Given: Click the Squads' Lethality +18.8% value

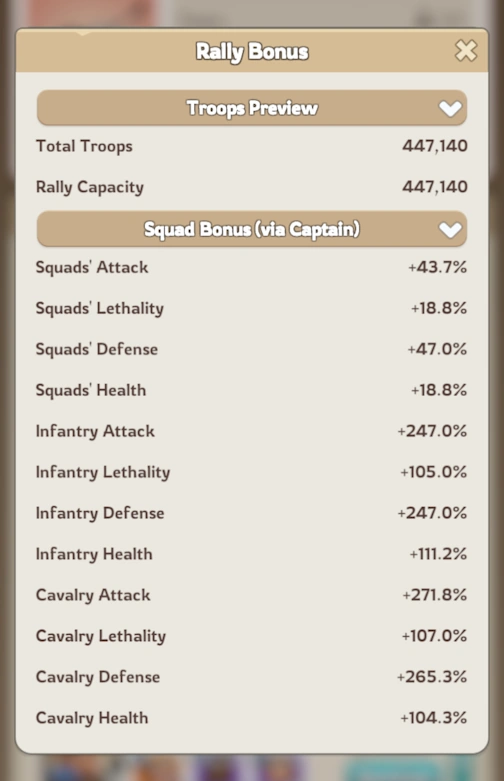Looking at the screenshot, I should tap(439, 308).
